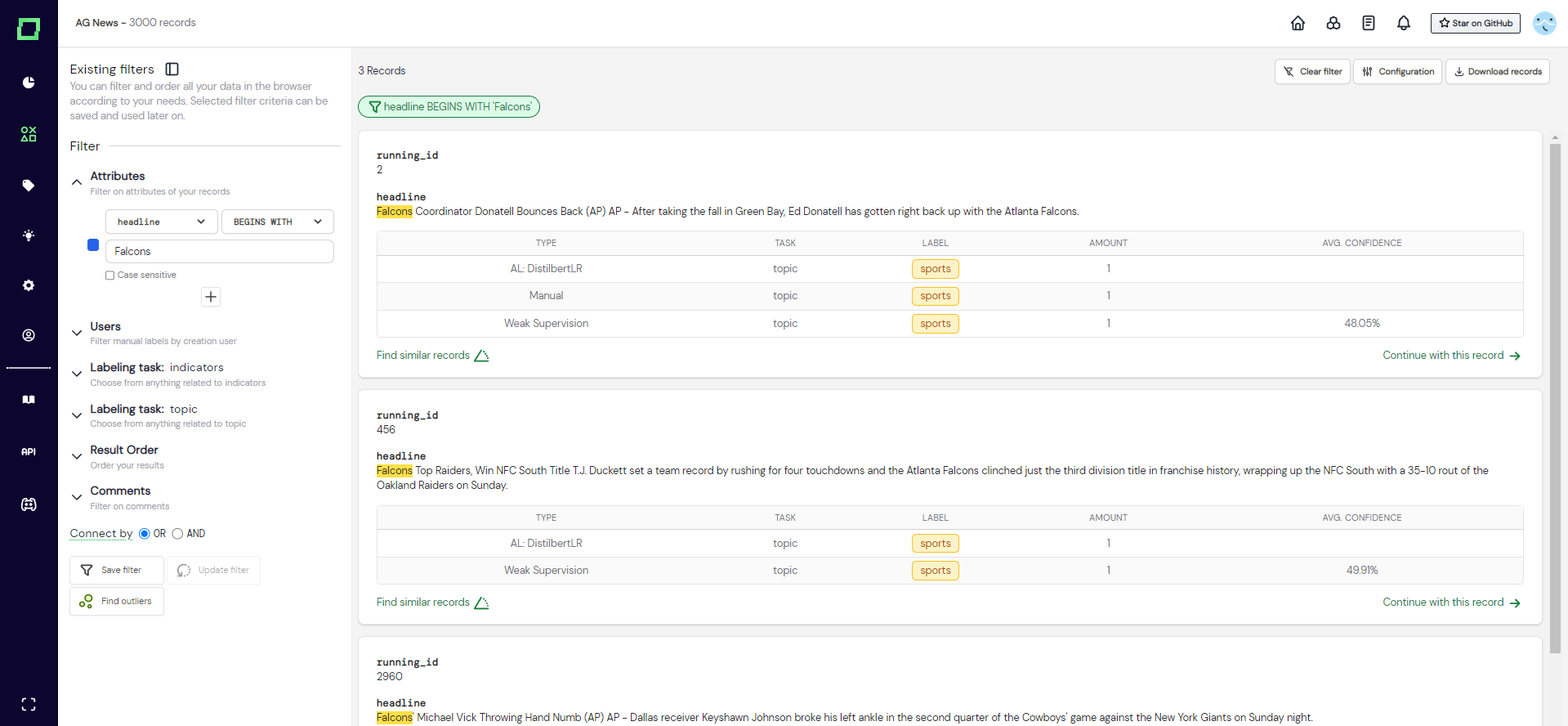Viewport: 1568px width, 726px height.
Task: Open the documentation book icon
Action: (x=29, y=400)
